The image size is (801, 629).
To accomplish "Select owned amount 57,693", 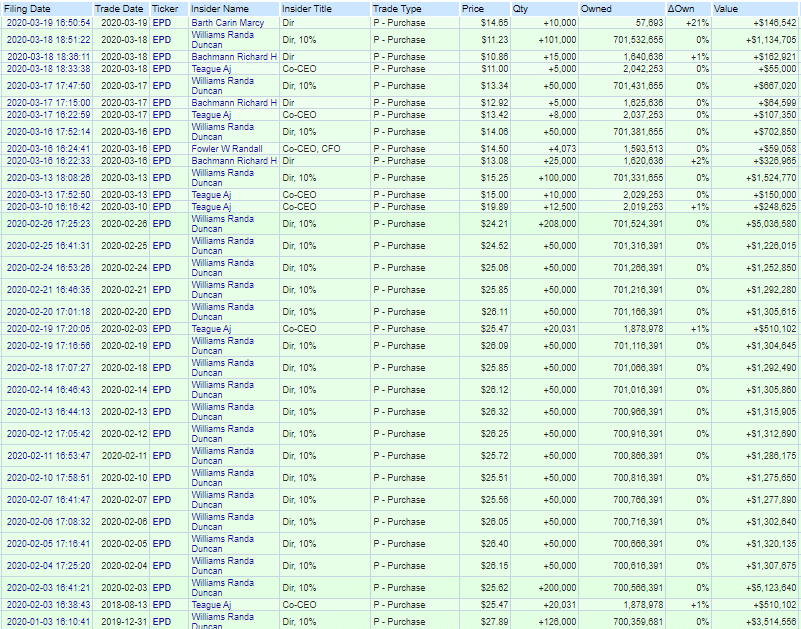I will (x=649, y=23).
